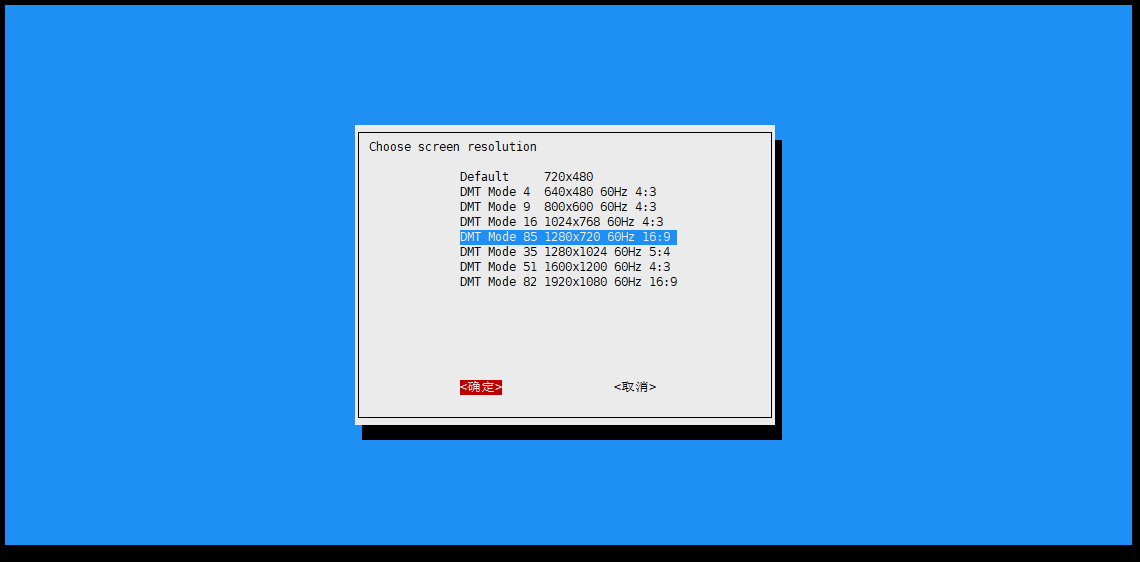Choose DMT Mode 4 640x480 60Hz
The image size is (1140, 562).
(558, 192)
